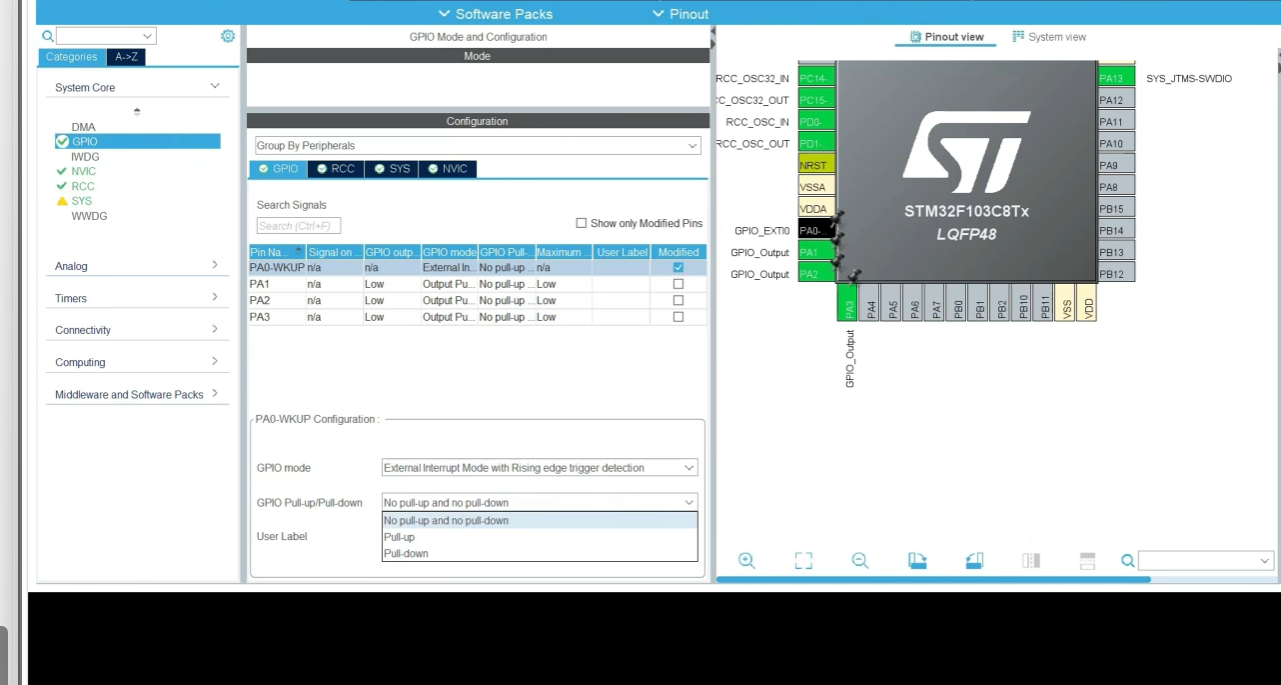Open the Pinout menu

click(x=680, y=14)
